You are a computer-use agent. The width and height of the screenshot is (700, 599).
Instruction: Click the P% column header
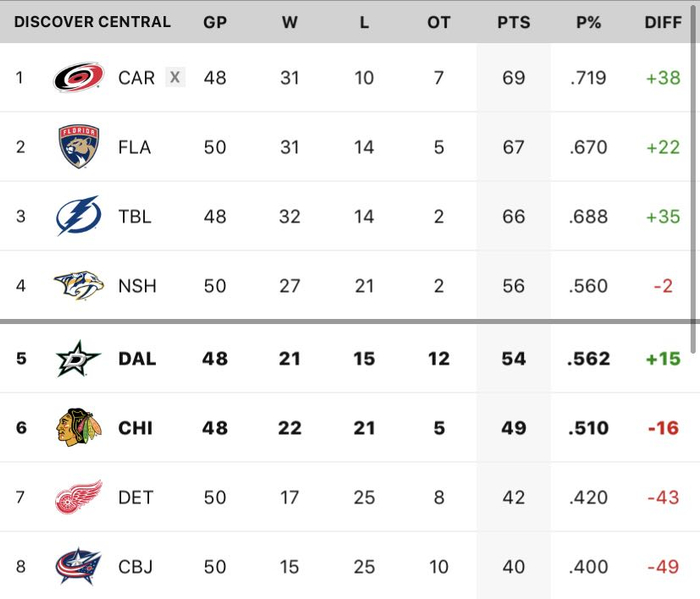588,22
